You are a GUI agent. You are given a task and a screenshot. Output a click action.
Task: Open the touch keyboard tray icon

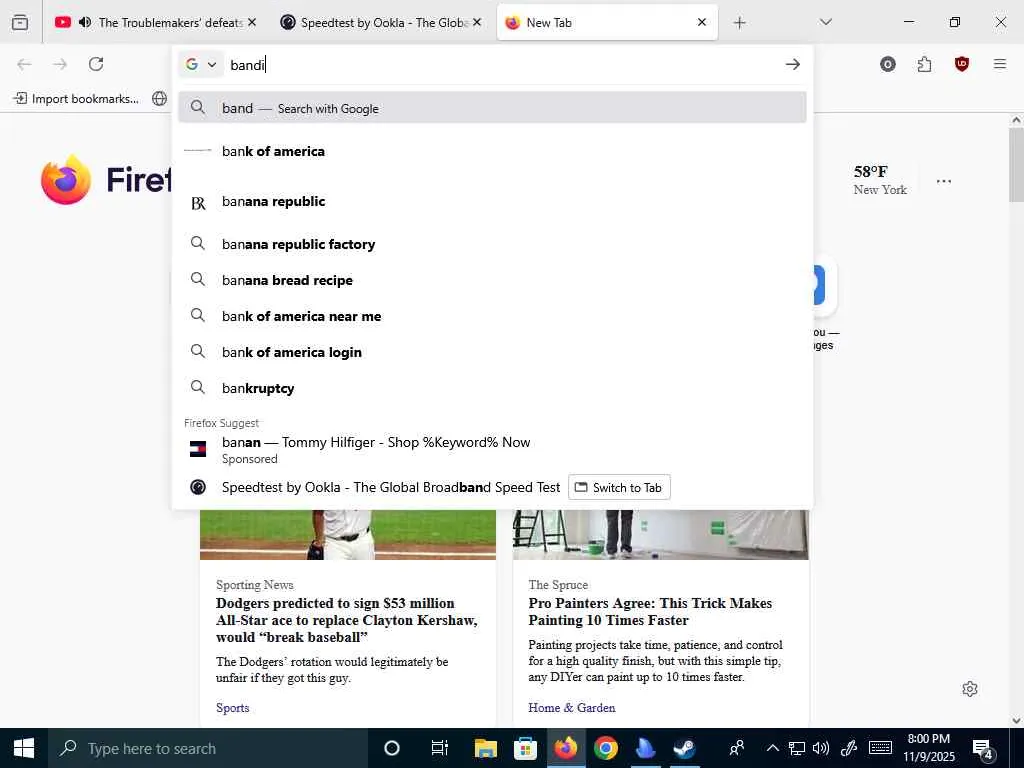(x=880, y=748)
